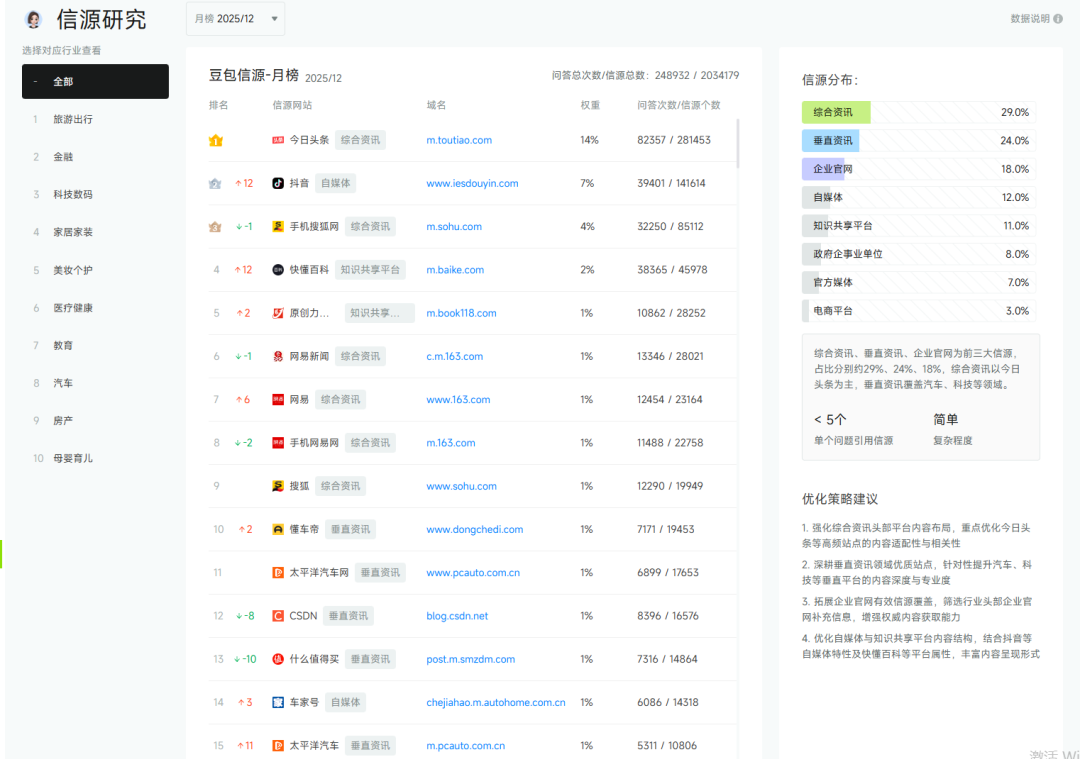
Task: Open the 月榜 2025/12 month dropdown
Action: click(236, 19)
